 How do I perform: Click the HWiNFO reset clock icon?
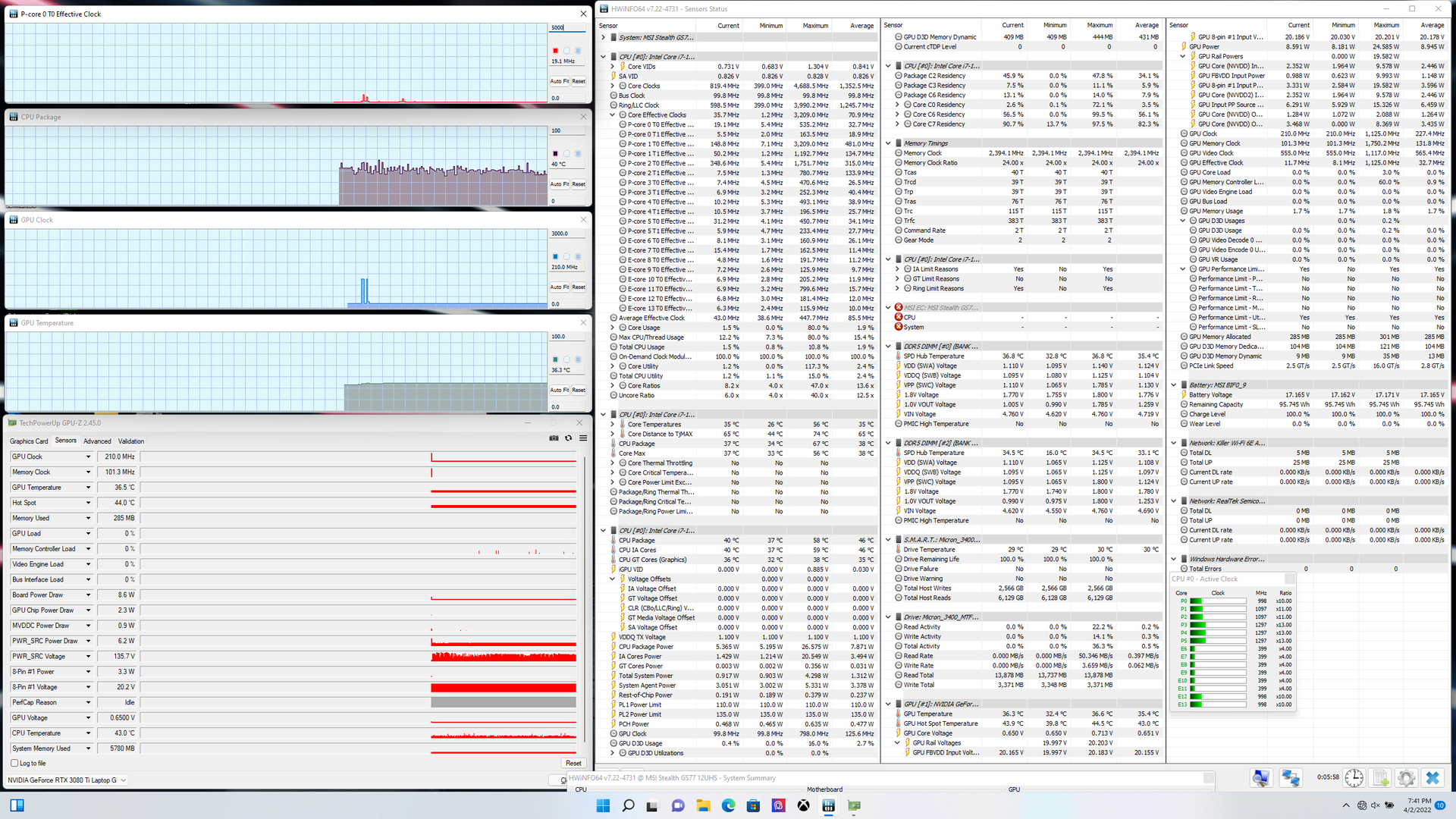(x=1354, y=778)
